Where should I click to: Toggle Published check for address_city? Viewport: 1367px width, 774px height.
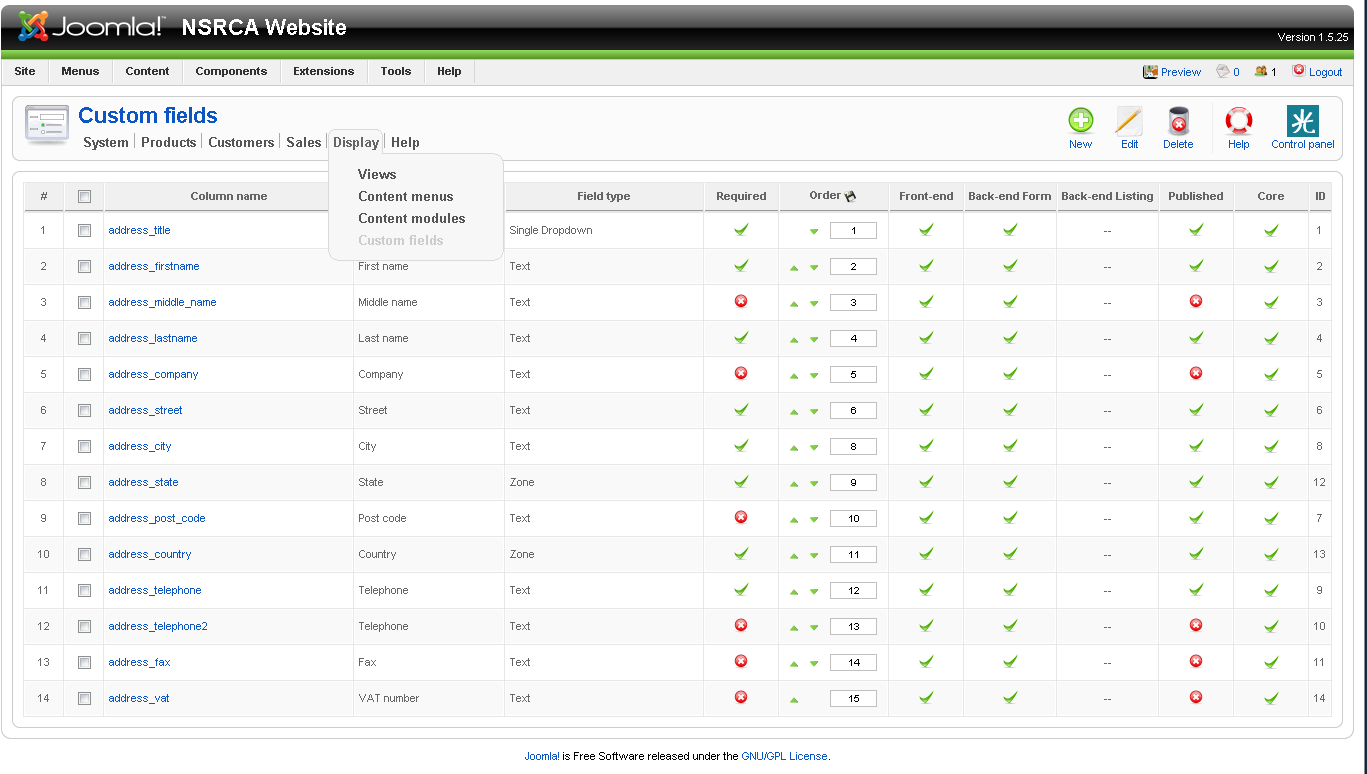[x=1196, y=446]
